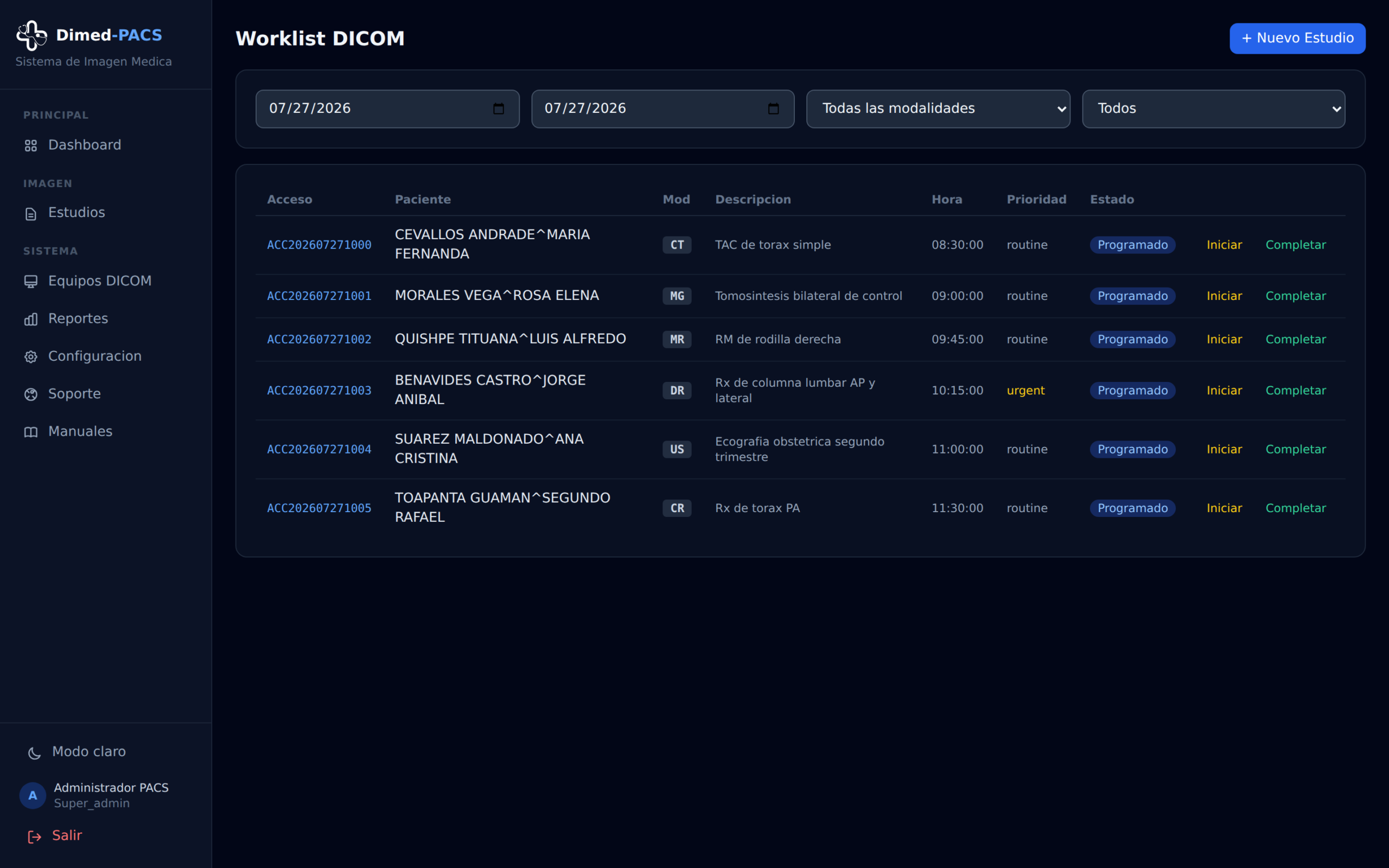The image size is (1389, 868).
Task: Click the Paciente column header
Action: click(423, 200)
